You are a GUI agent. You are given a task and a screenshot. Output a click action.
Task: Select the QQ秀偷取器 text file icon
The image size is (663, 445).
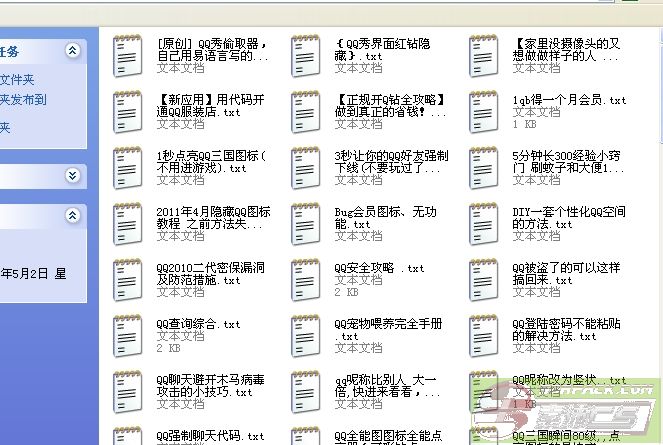[x=128, y=54]
